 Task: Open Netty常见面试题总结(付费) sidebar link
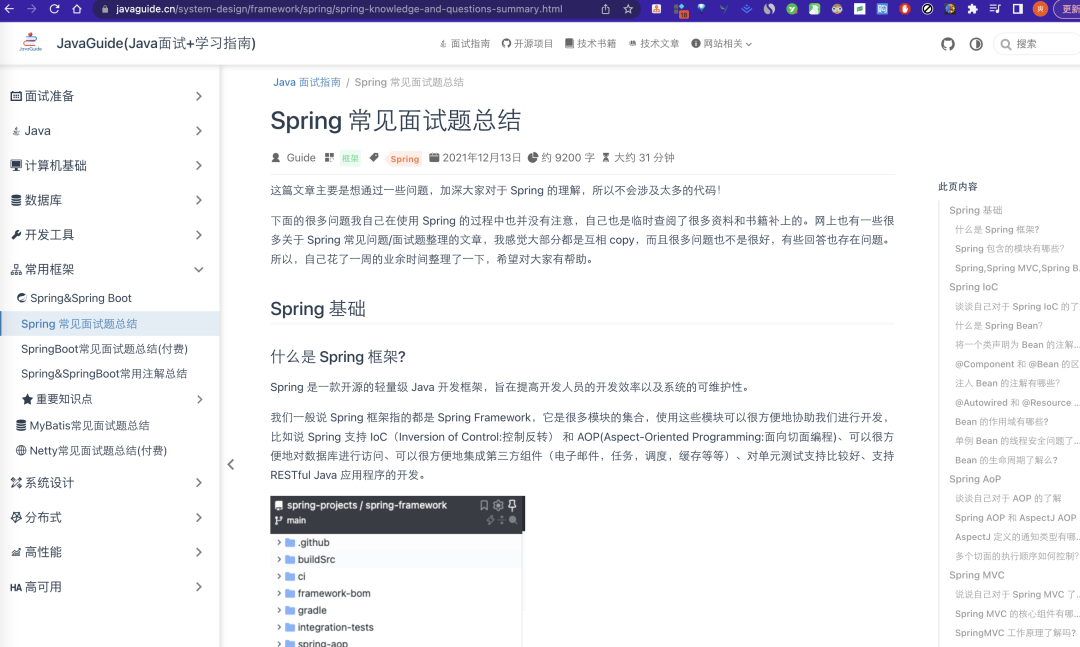[92, 451]
